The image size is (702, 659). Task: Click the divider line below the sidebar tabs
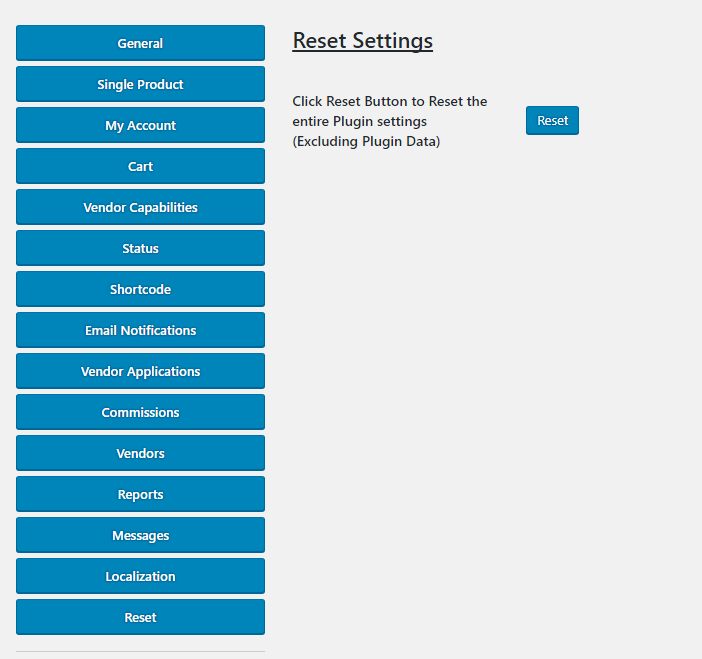point(140,652)
